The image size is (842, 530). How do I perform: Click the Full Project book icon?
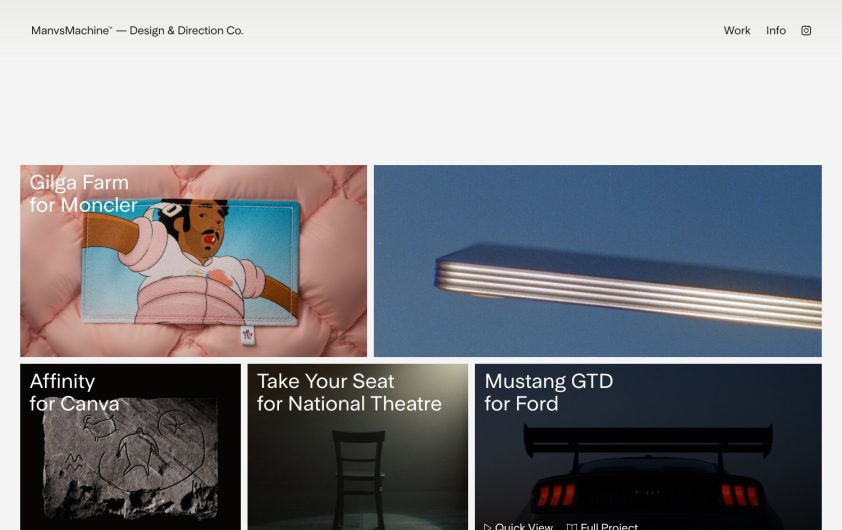click(572, 526)
